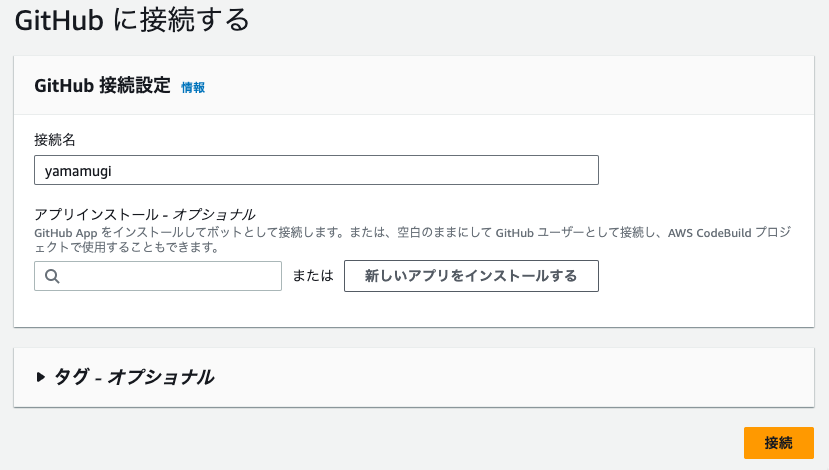
Task: Click the GitHub App install description text
Action: (412, 240)
